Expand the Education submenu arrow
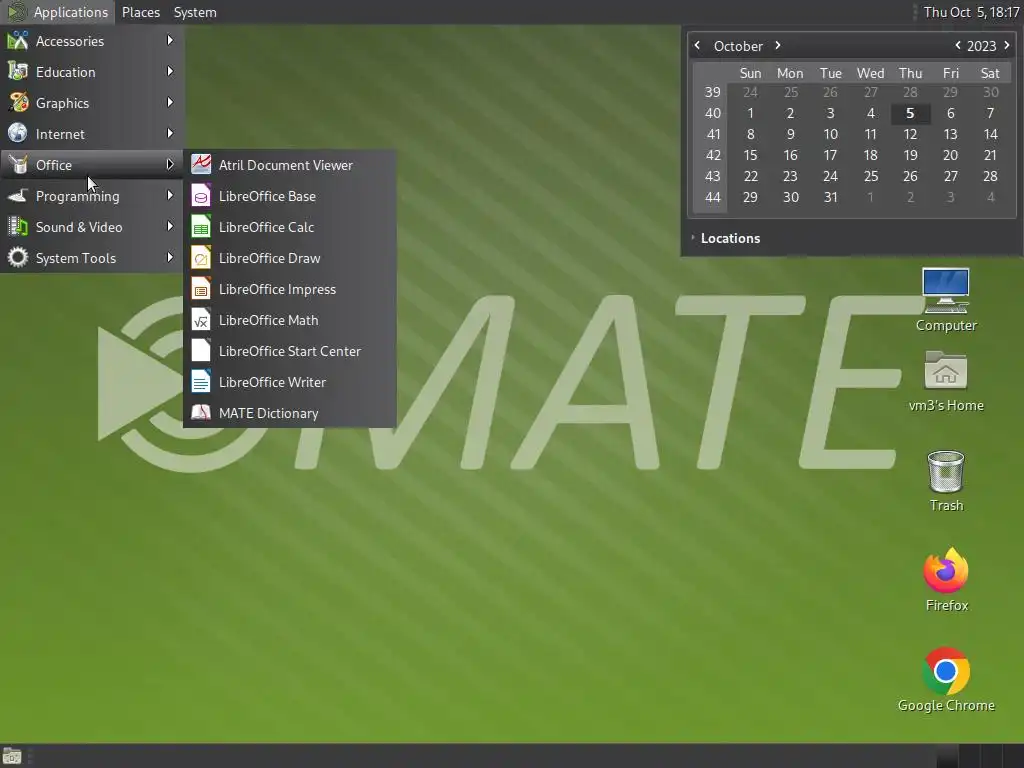This screenshot has width=1024, height=768. click(x=170, y=71)
